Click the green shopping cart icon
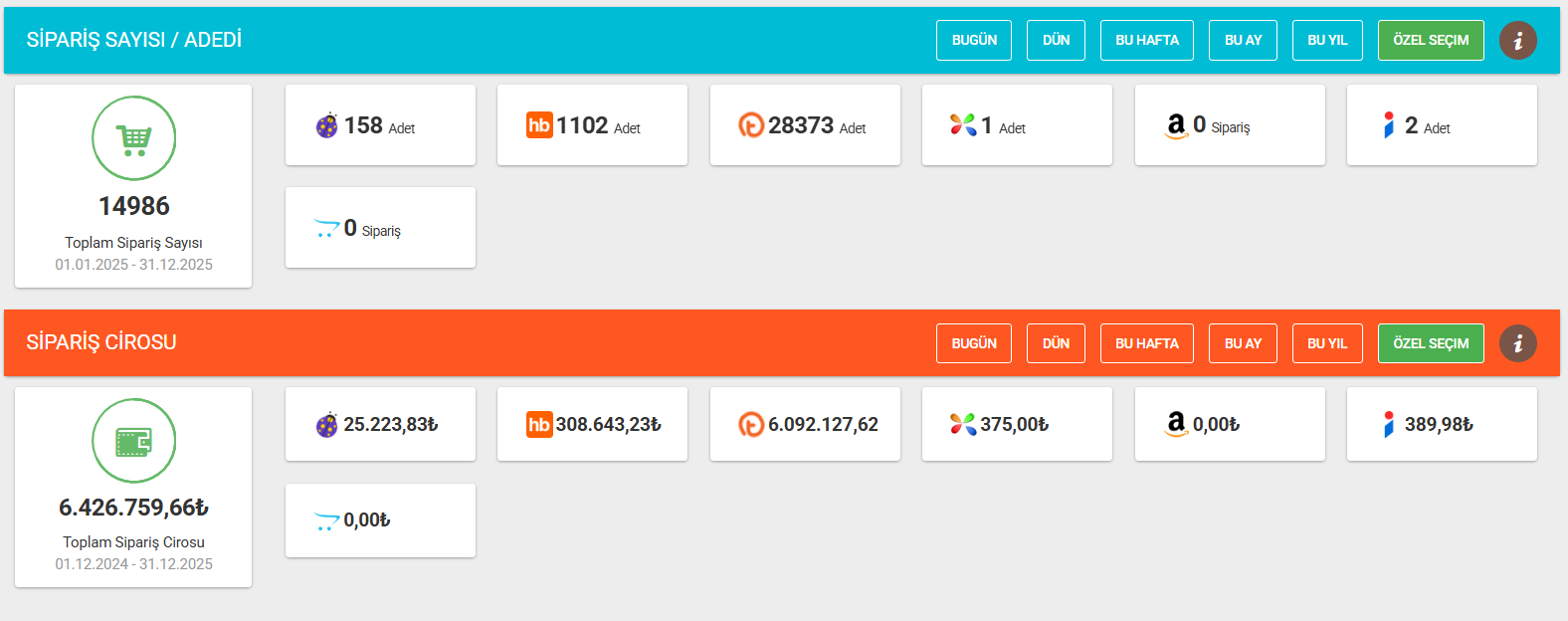Image resolution: width=1568 pixels, height=621 pixels. 133,138
